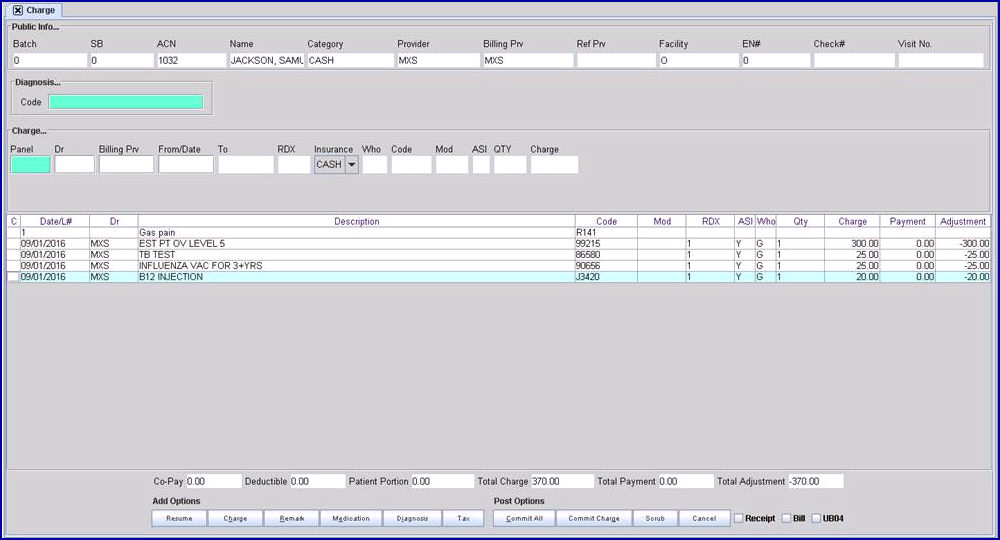The height and width of the screenshot is (540, 1000).
Task: Select the TB TEST row
Action: click(499, 254)
